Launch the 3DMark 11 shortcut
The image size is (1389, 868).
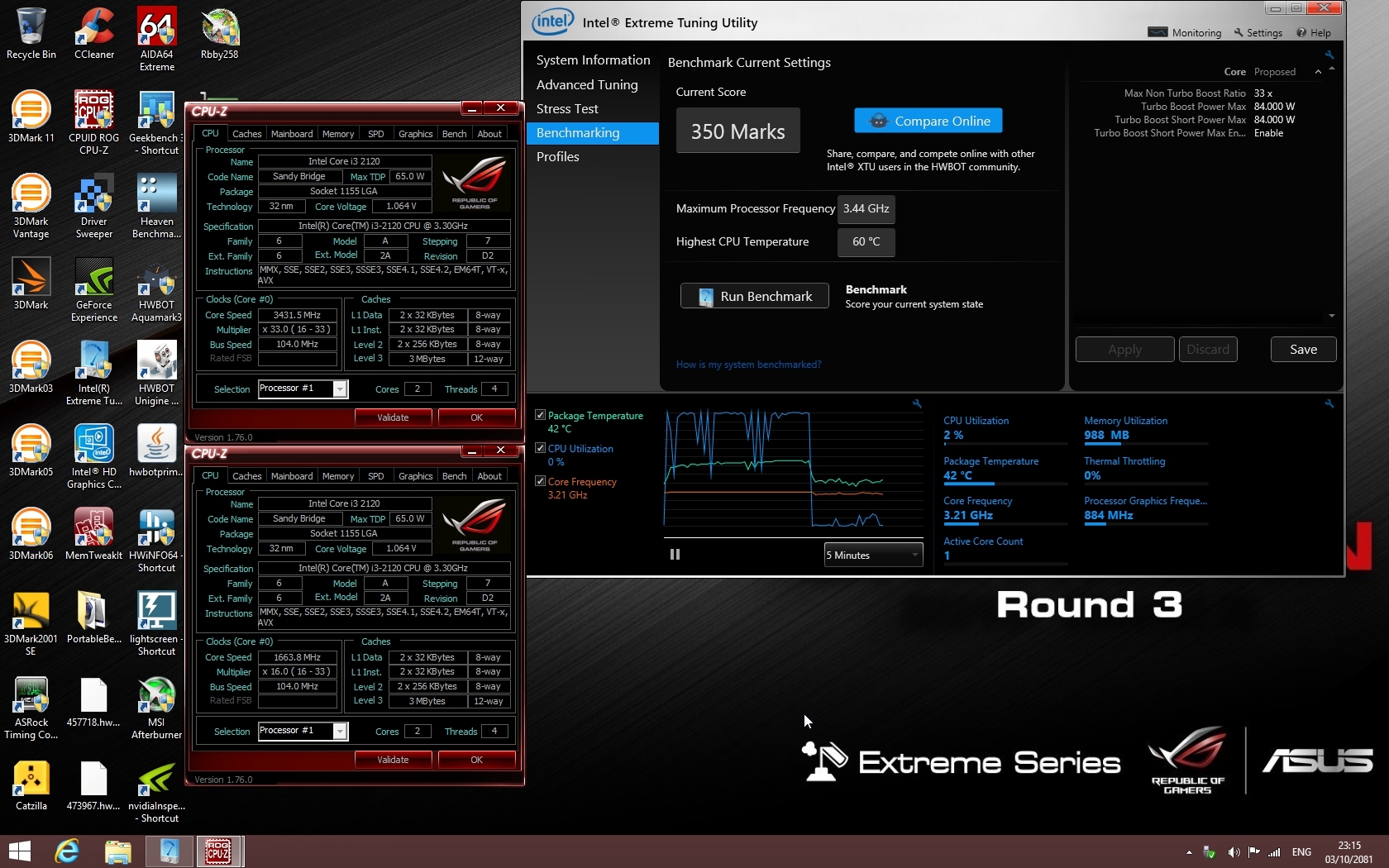pyautogui.click(x=31, y=117)
